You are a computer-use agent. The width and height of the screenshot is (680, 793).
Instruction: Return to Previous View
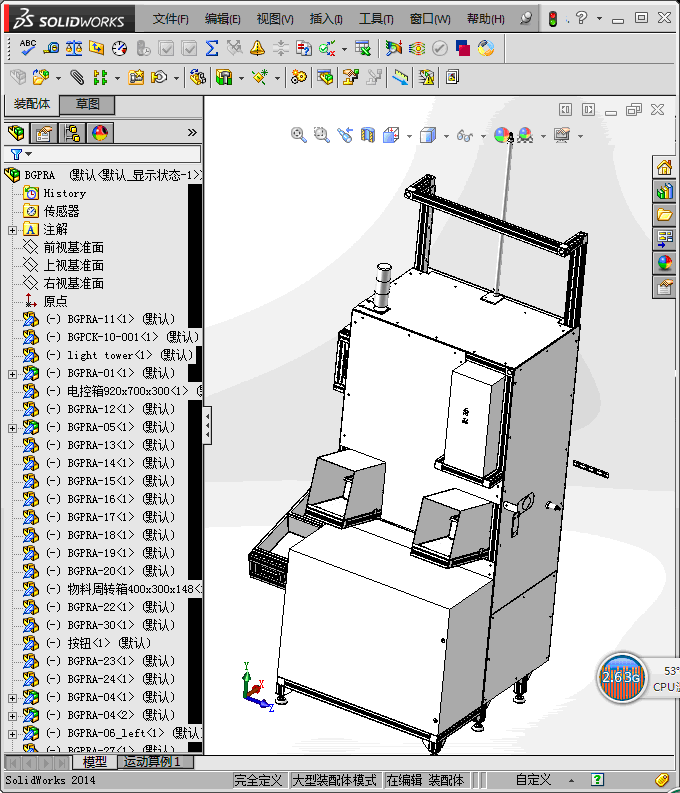(x=345, y=135)
